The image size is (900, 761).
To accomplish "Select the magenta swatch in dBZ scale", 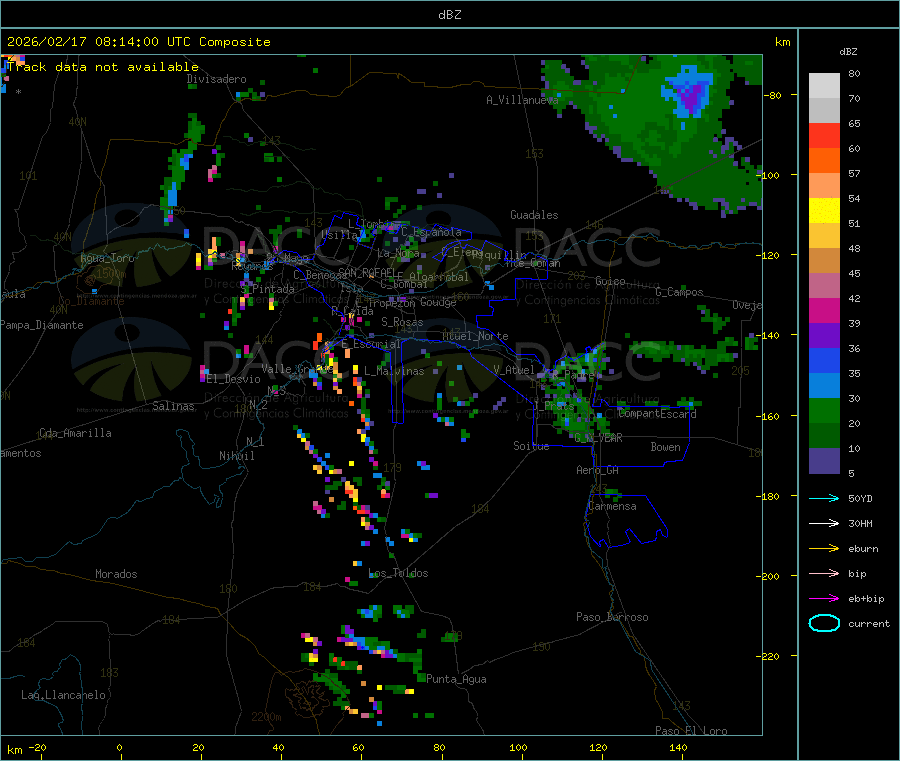I will (824, 310).
